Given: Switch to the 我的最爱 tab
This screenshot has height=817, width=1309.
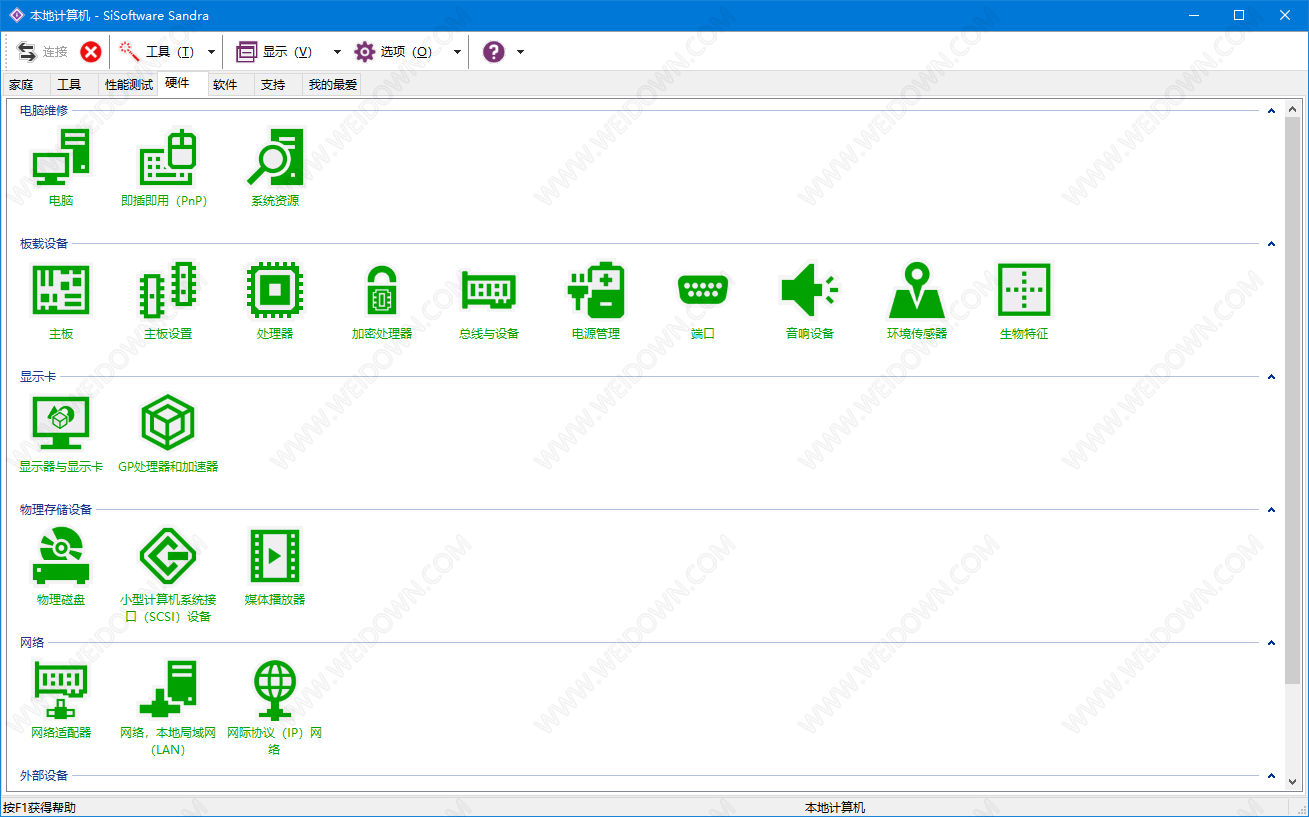Looking at the screenshot, I should pyautogui.click(x=332, y=85).
